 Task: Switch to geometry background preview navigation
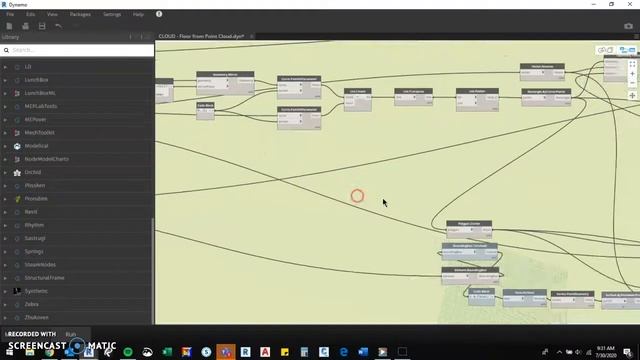pyautogui.click(x=605, y=50)
